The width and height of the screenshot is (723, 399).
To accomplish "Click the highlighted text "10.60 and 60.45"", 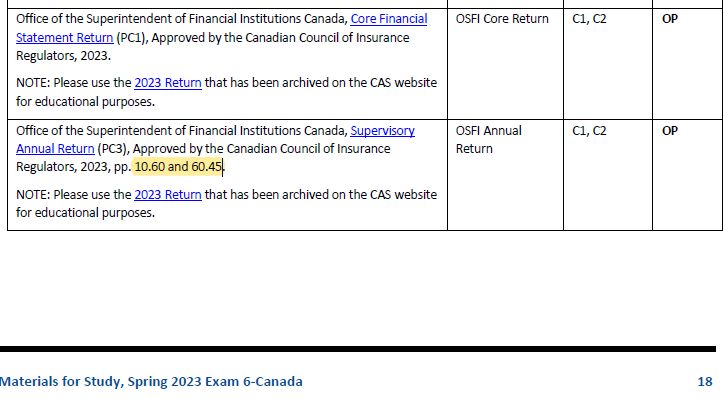I will point(178,167).
